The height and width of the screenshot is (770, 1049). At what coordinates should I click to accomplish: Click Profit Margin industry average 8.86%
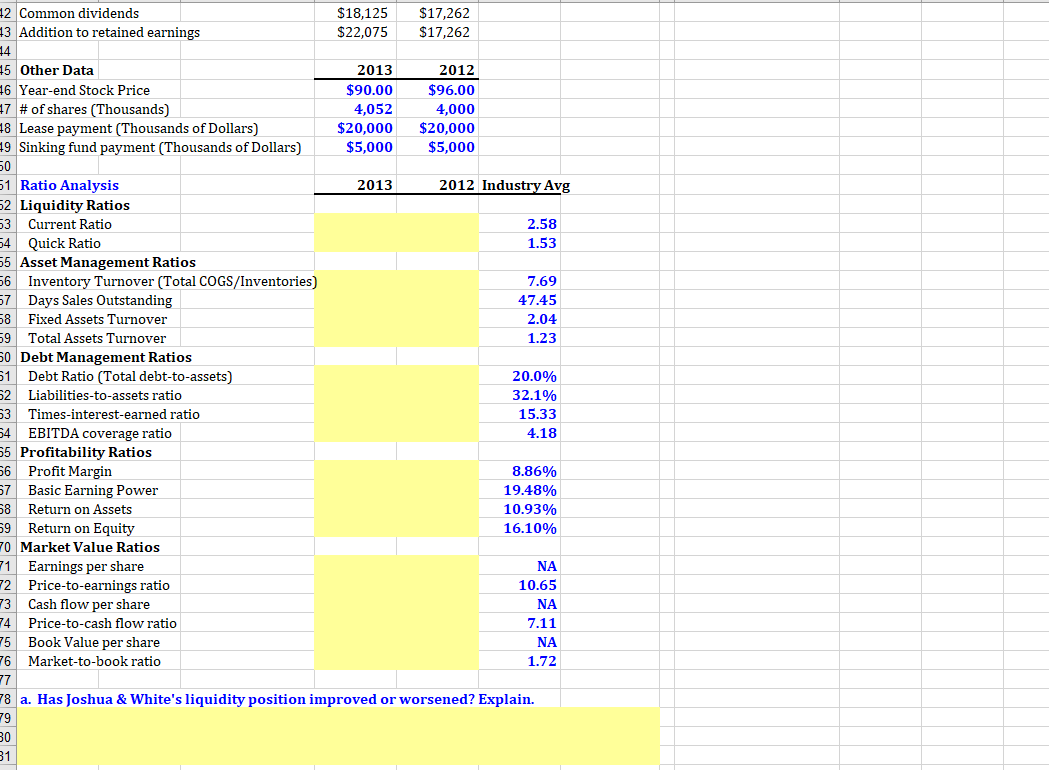tap(535, 471)
